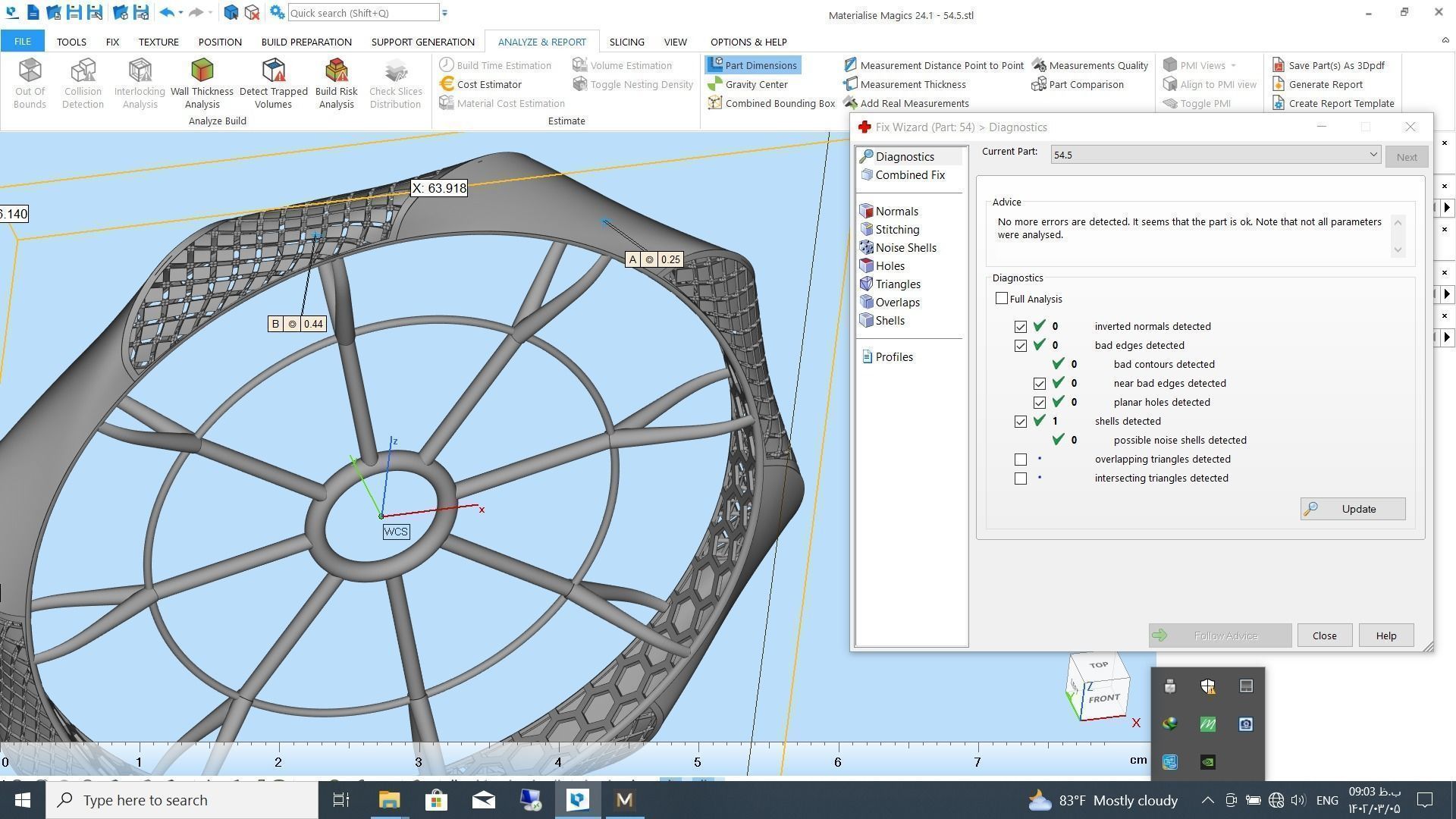
Task: Uncheck inverted normals detected checkbox
Action: point(1021,327)
